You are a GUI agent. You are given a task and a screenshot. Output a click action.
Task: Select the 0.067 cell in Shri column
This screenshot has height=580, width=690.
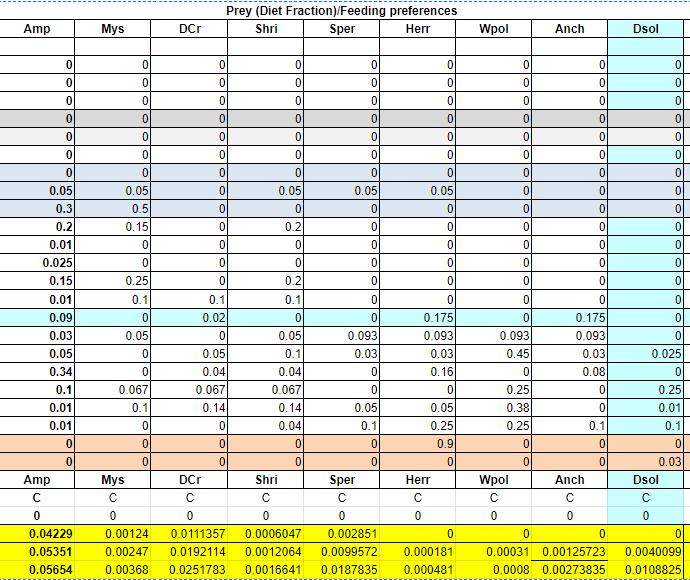click(265, 389)
